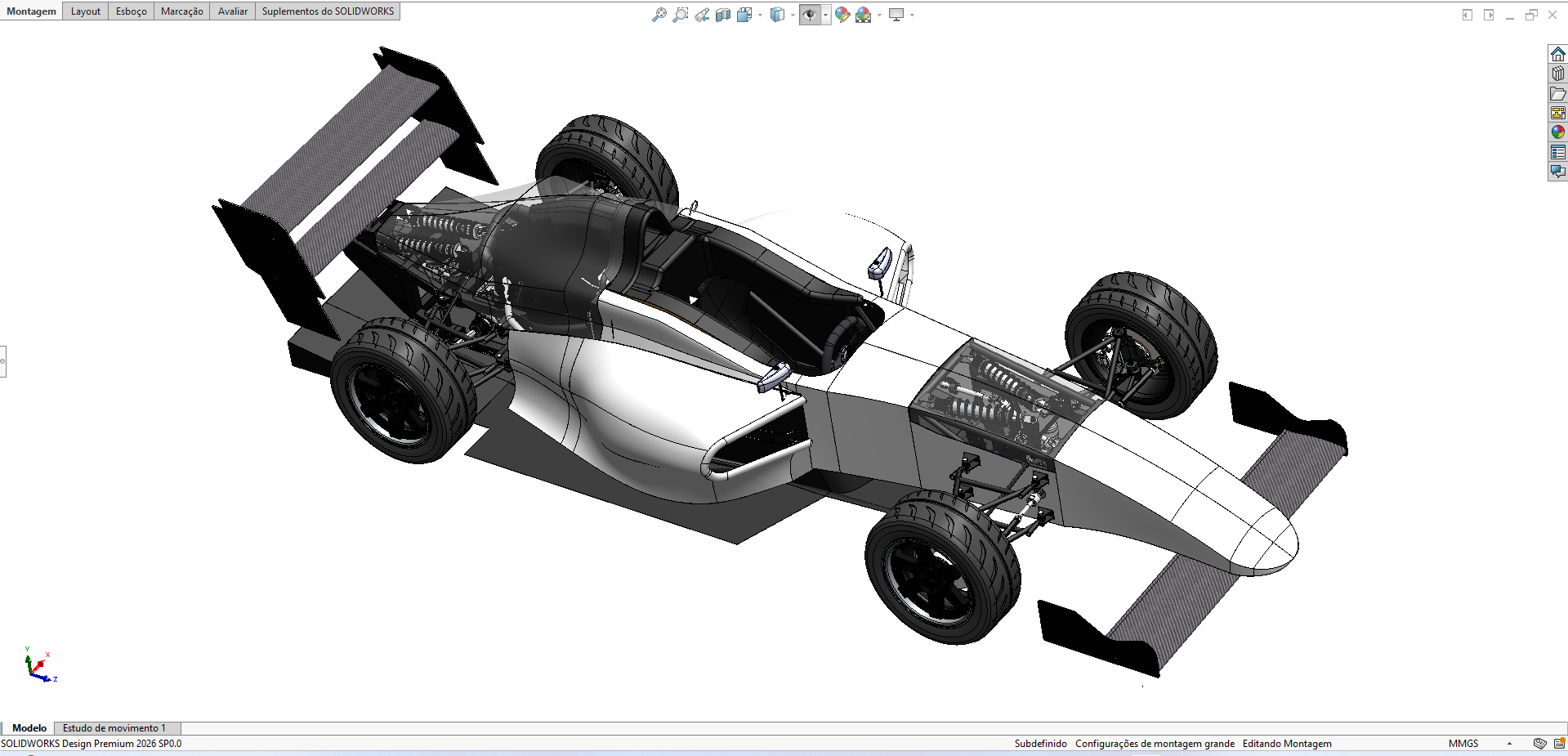The image size is (1568, 756).
Task: Click the SOLIDWORKS Design Premium 2026 version text
Action: (92, 744)
